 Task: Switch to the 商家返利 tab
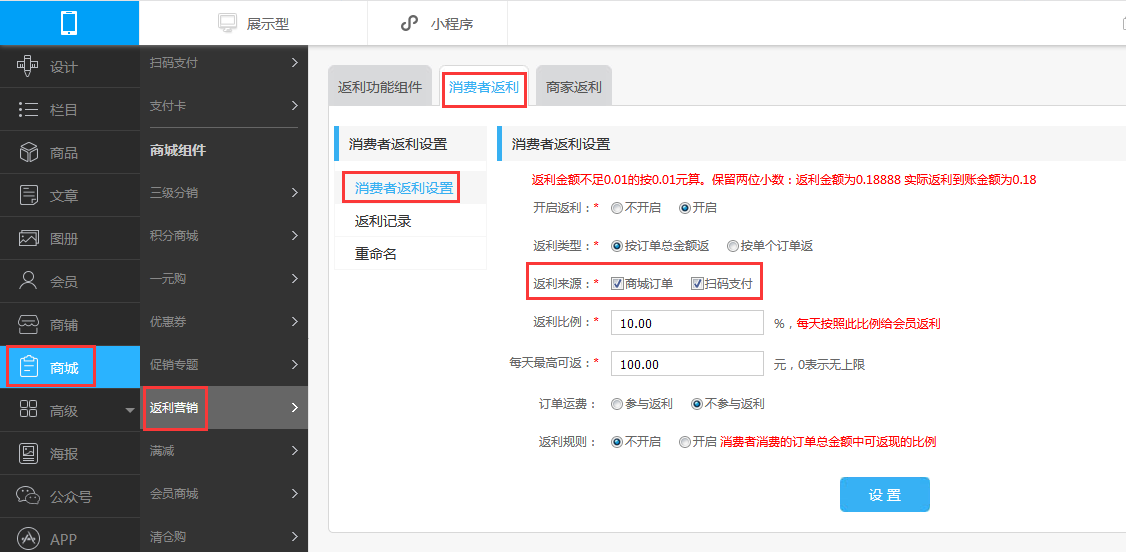click(574, 88)
